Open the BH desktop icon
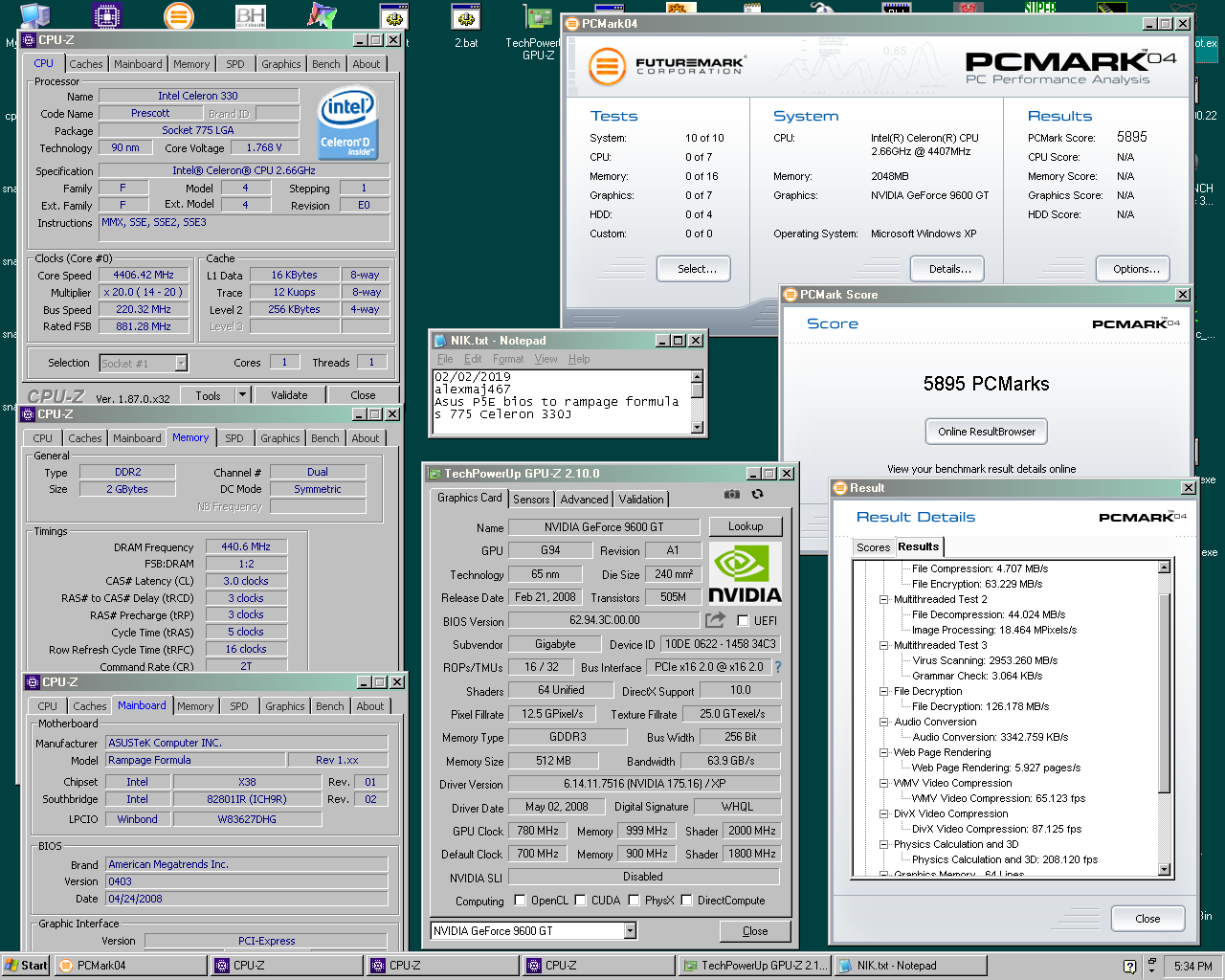1225x980 pixels. pos(251,16)
